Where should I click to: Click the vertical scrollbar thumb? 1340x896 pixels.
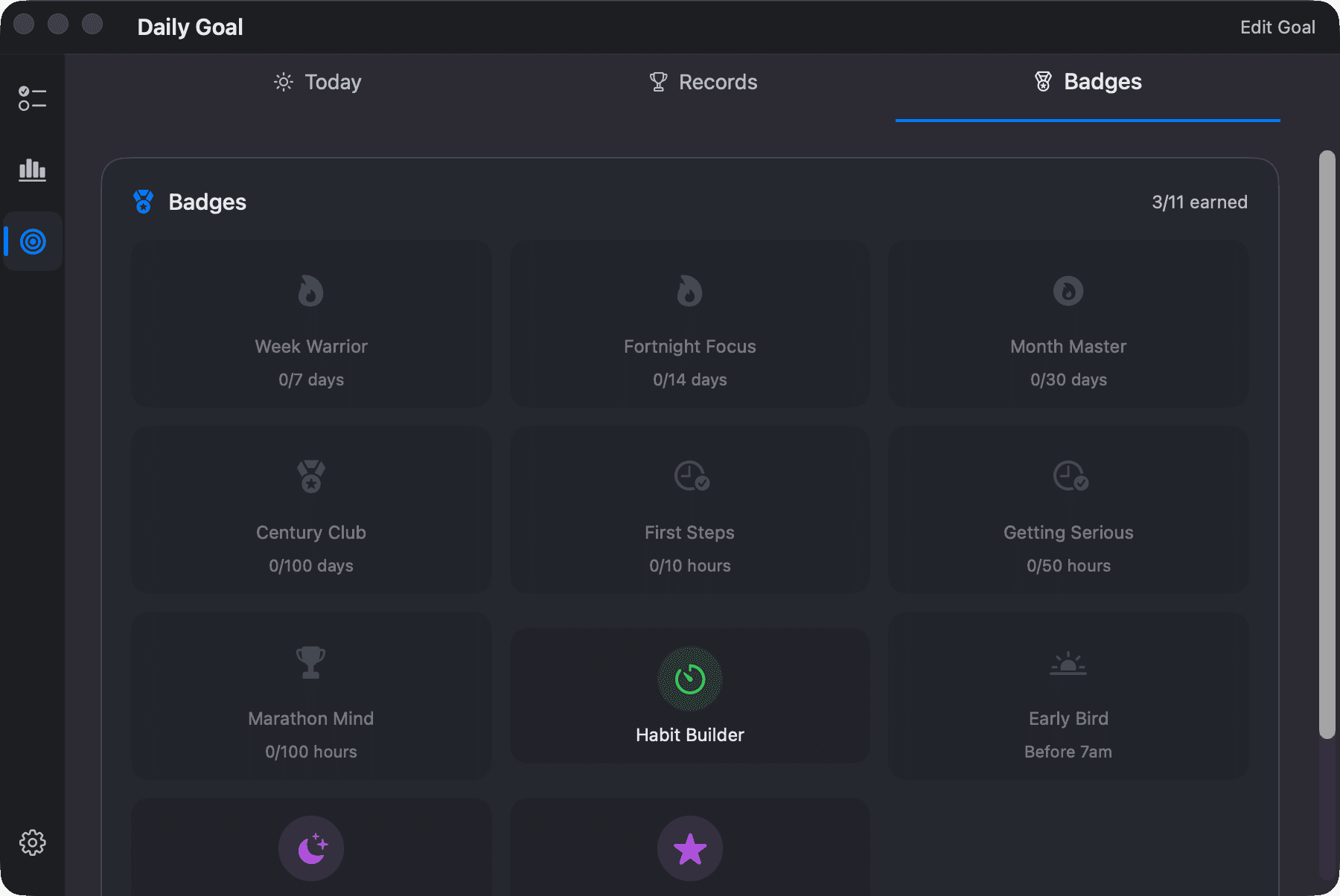click(x=1327, y=444)
